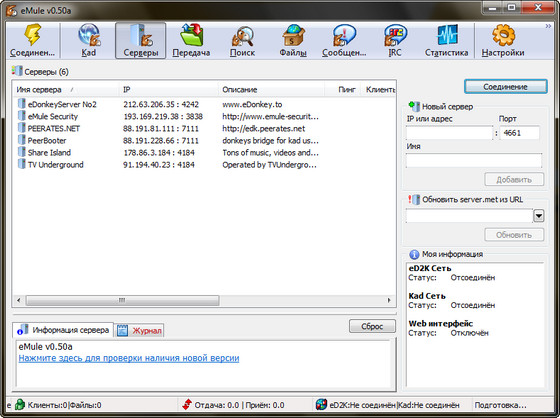The height and width of the screenshot is (418, 560).
Task: Click the Добавить add server button
Action: point(514,180)
